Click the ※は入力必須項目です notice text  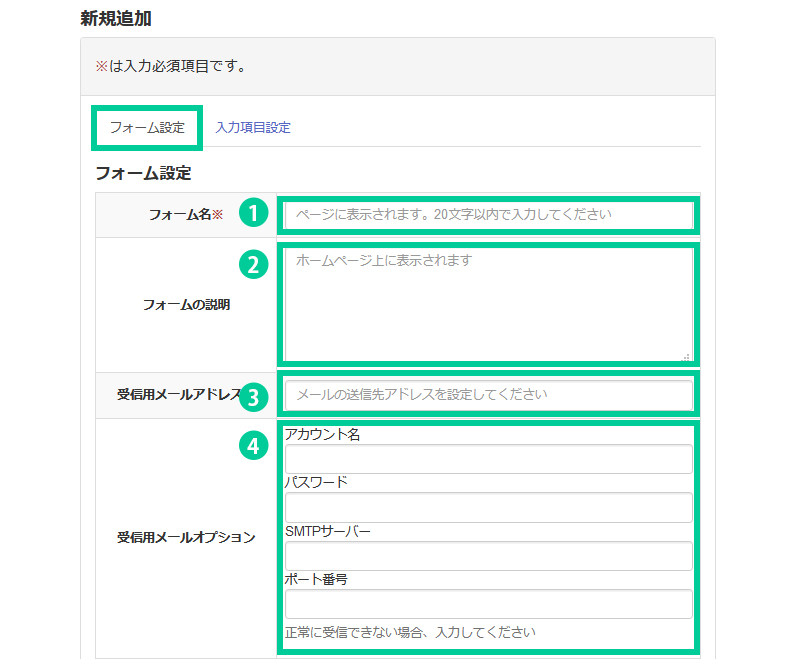click(x=170, y=67)
